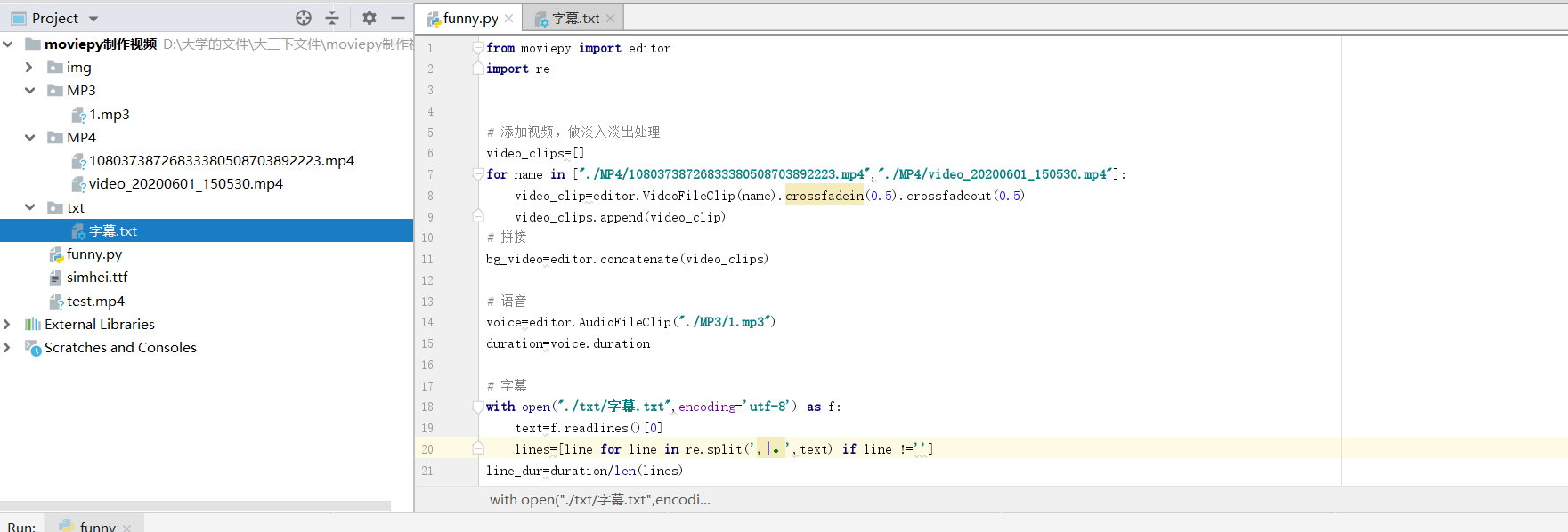Click 'import re' on line 2

coord(517,69)
